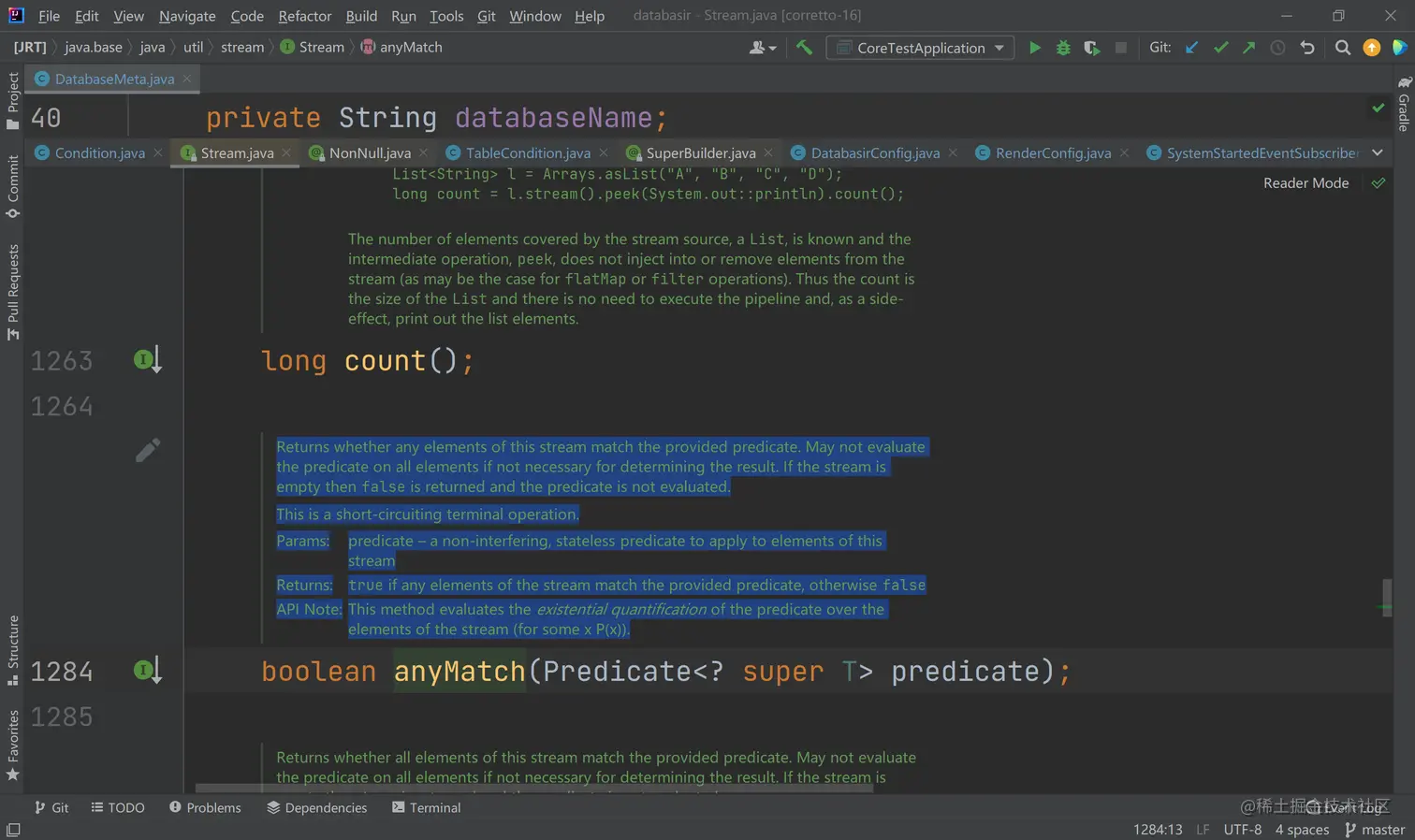Click the 1284:13 caret position indicator
This screenshot has width=1415, height=840.
1158,830
